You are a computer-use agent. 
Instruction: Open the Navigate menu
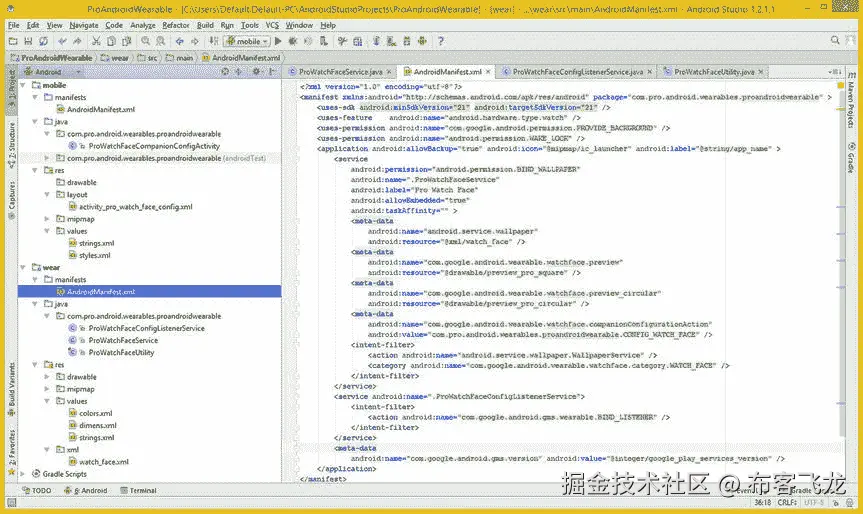click(84, 25)
